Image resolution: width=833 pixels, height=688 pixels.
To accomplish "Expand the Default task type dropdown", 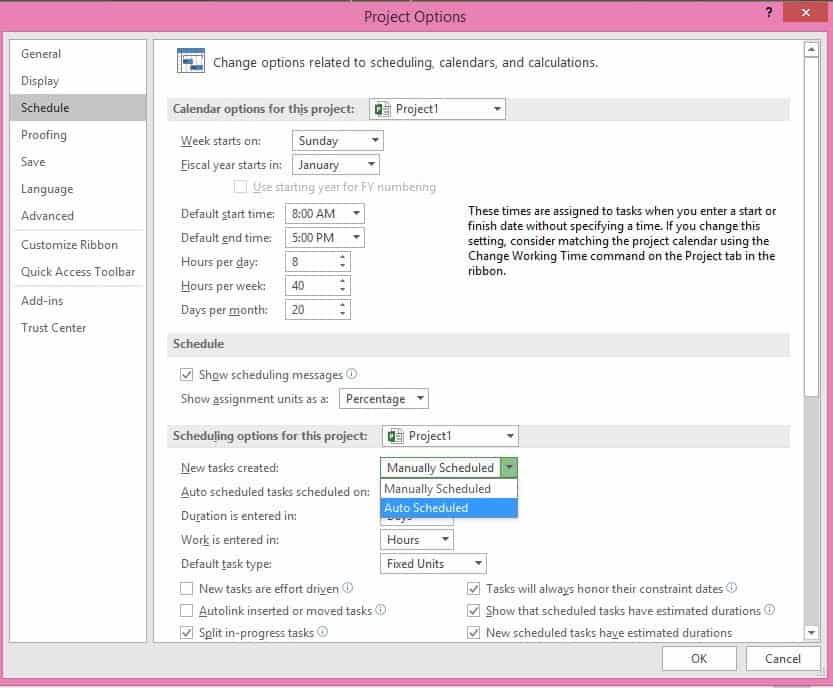I will [433, 564].
